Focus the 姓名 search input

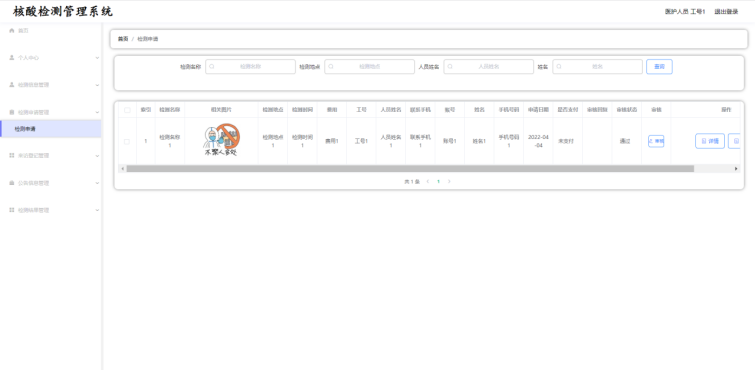click(x=598, y=67)
